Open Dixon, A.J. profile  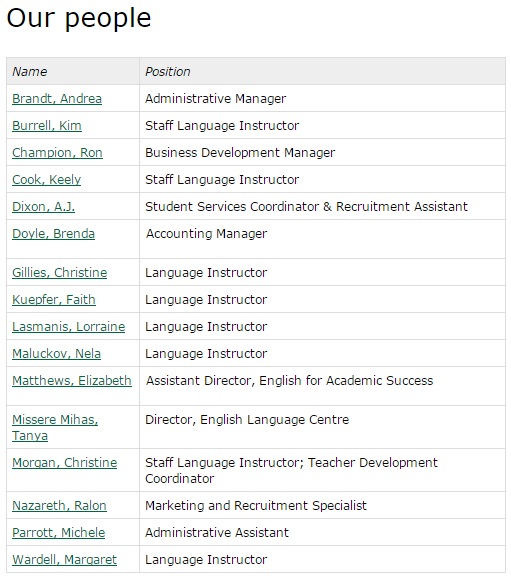coord(43,207)
